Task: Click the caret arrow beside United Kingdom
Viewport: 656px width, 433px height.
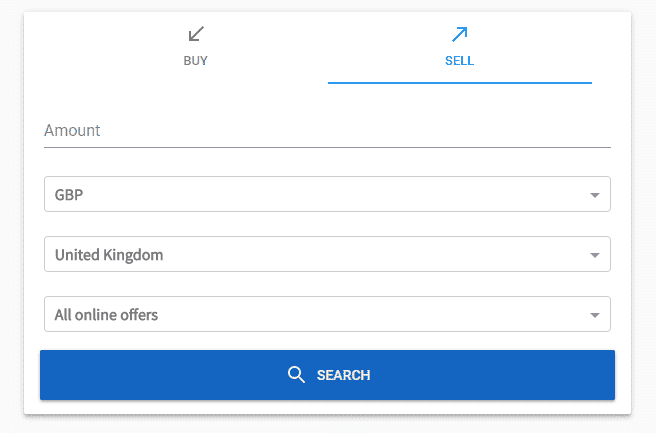Action: 594,255
